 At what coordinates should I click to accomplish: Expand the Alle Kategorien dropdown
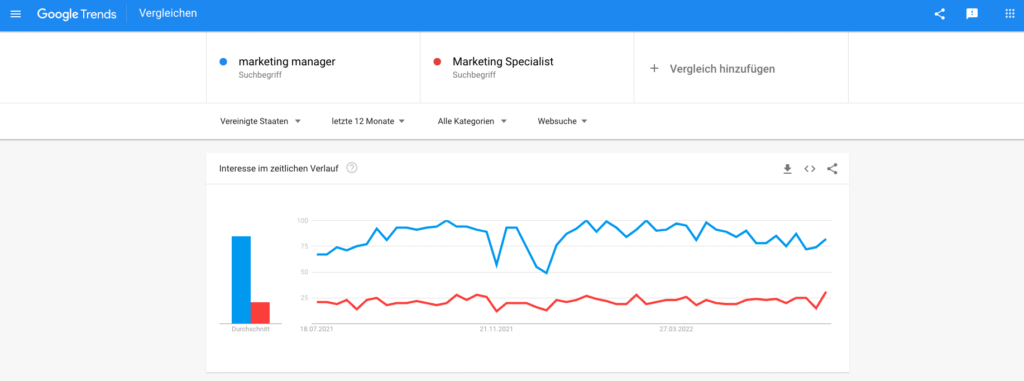pos(472,121)
